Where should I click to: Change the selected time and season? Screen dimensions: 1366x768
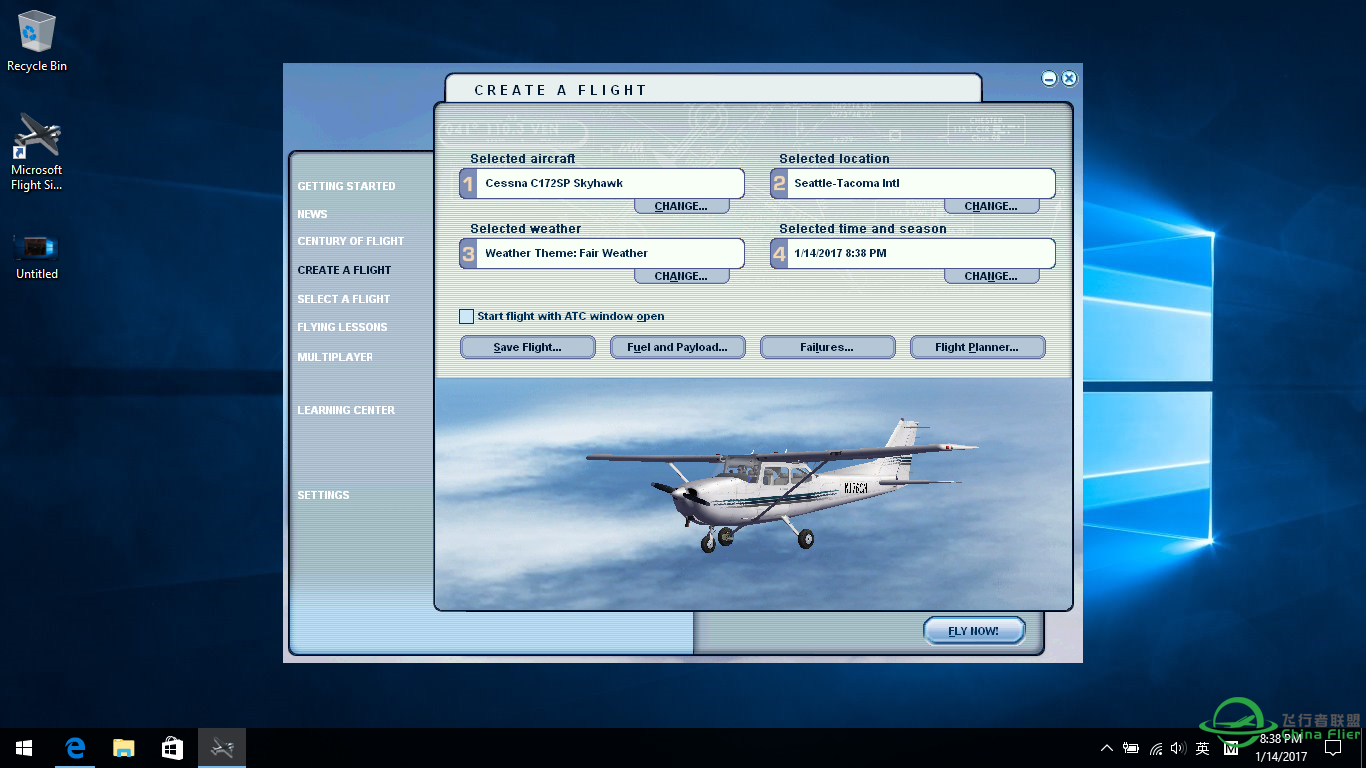click(x=991, y=276)
